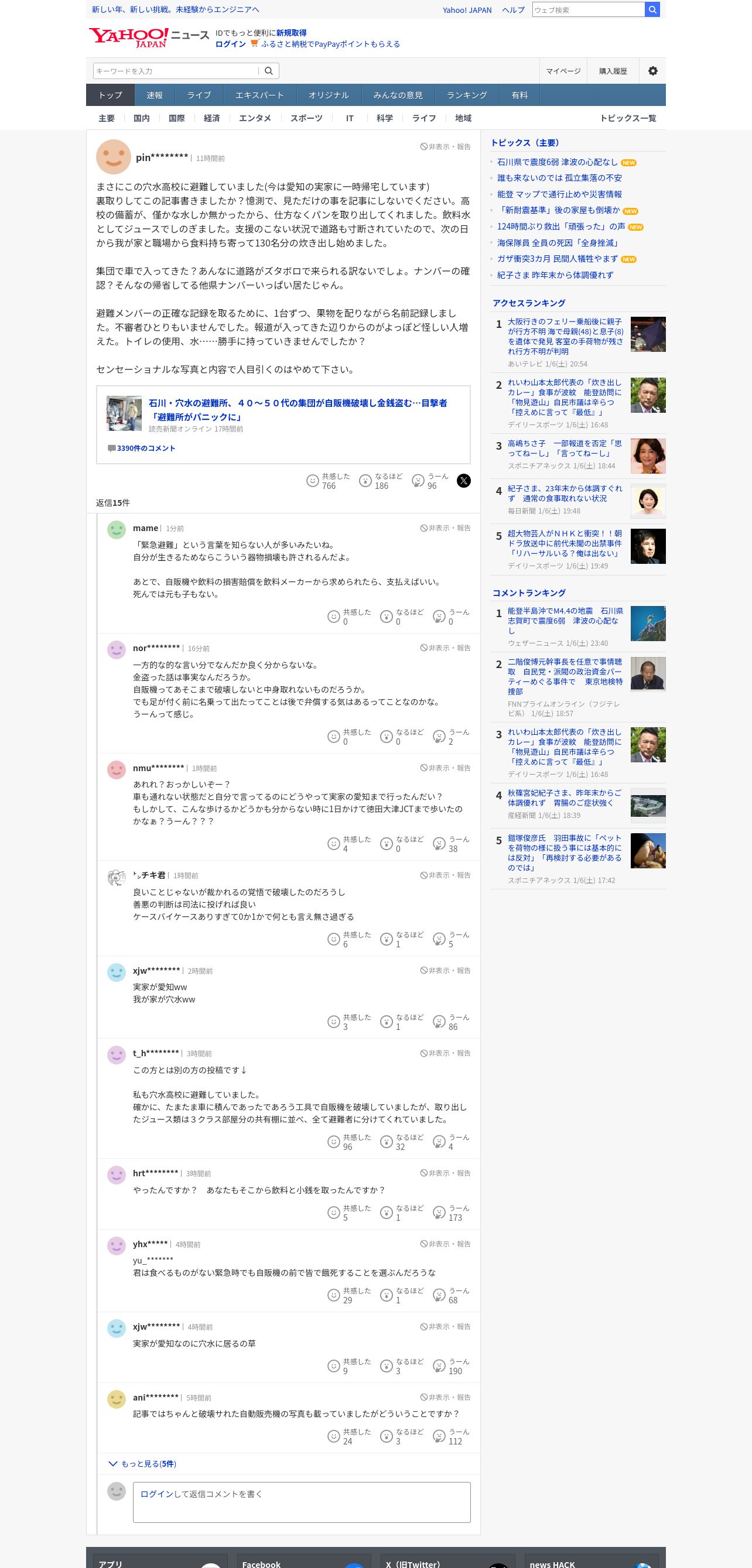752x1568 pixels.
Task: Click the web search magnifier button
Action: pos(652,10)
